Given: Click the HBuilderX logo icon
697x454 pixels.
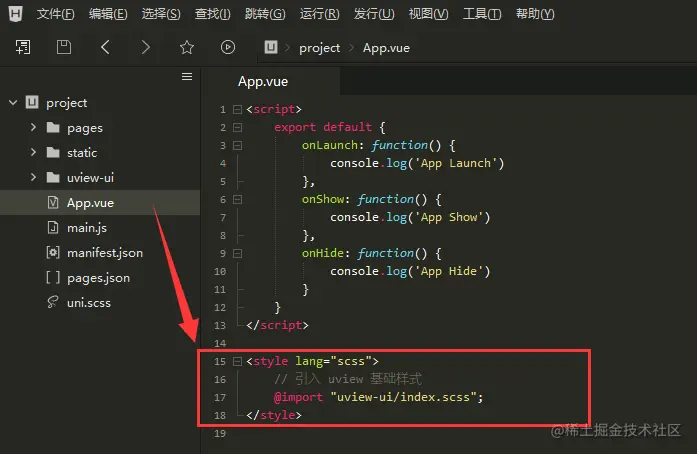Looking at the screenshot, I should click(x=16, y=13).
